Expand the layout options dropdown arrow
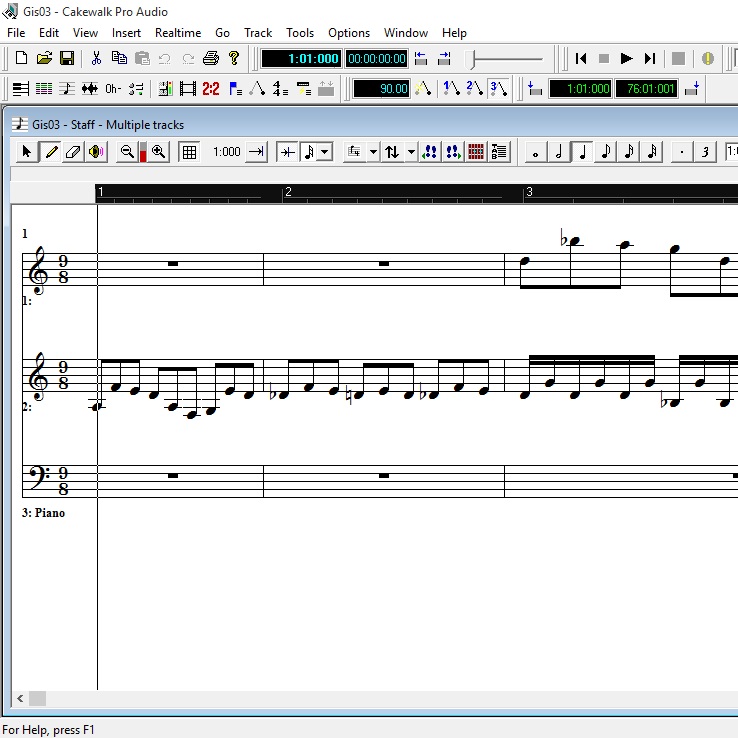 tap(373, 152)
